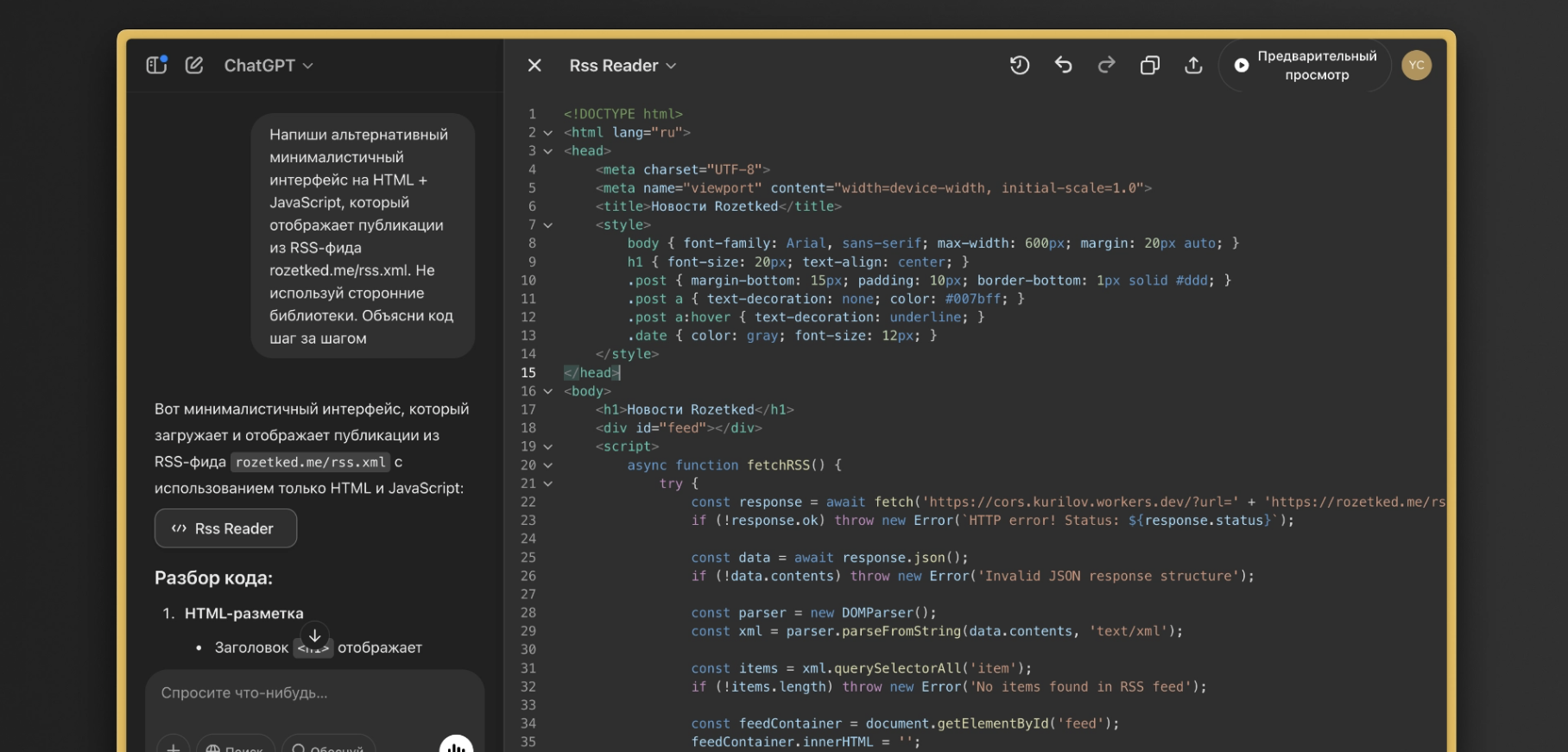Click the user prompt message bubble
The width and height of the screenshot is (1568, 752).
coord(363,236)
